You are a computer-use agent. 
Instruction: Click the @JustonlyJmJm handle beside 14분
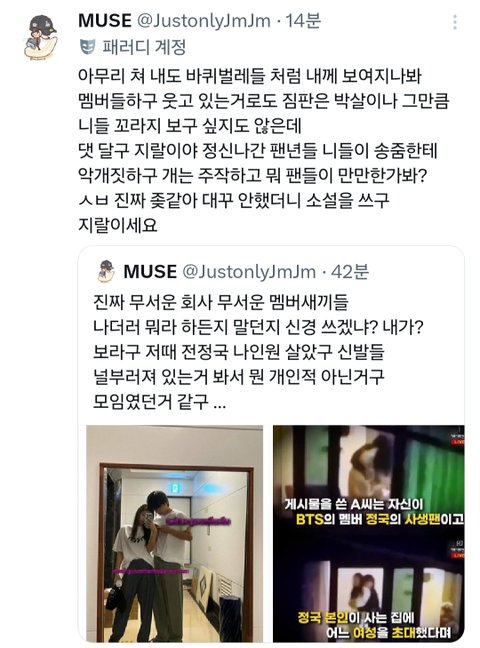point(204,21)
